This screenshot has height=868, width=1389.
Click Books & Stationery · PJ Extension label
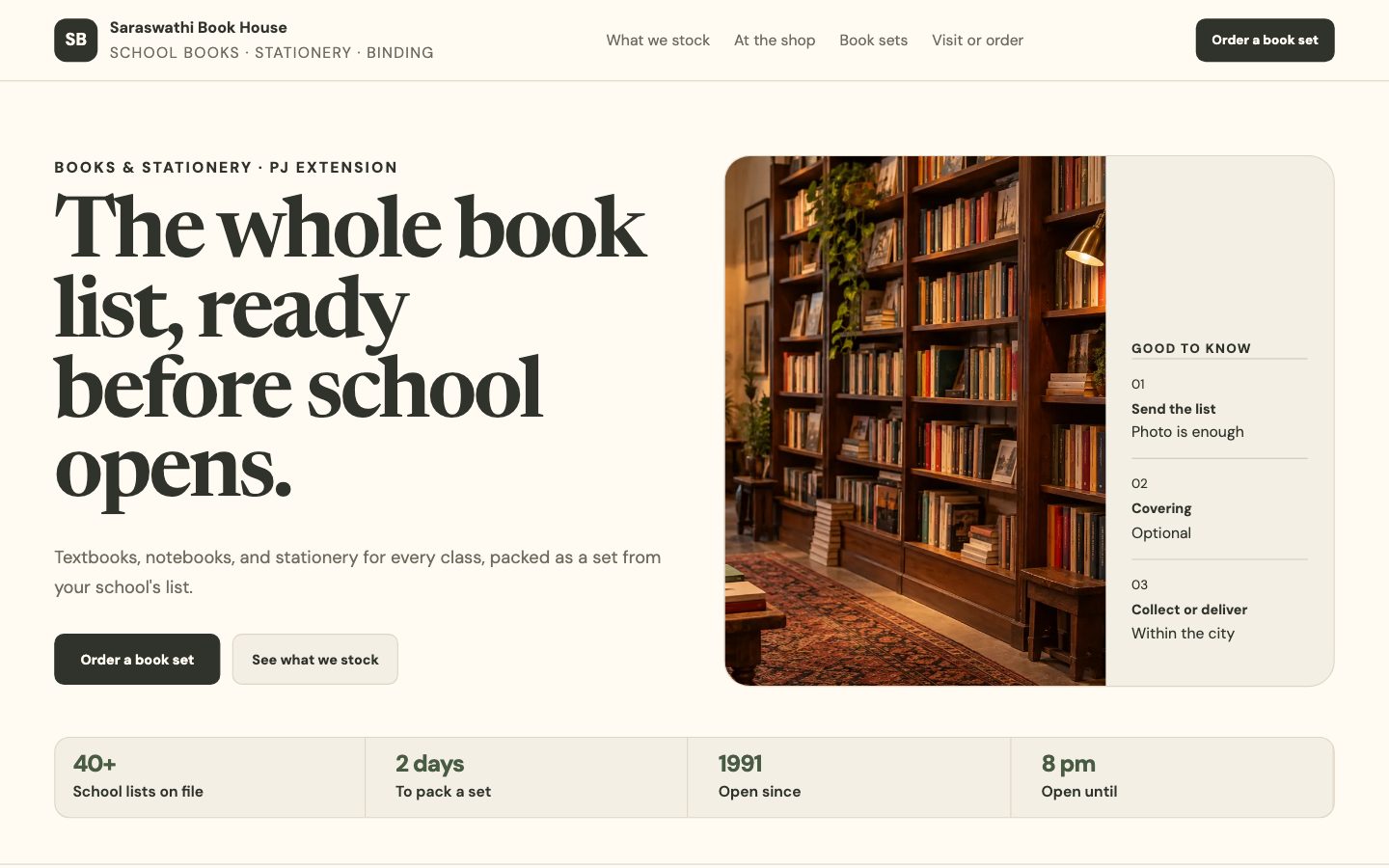pyautogui.click(x=226, y=167)
